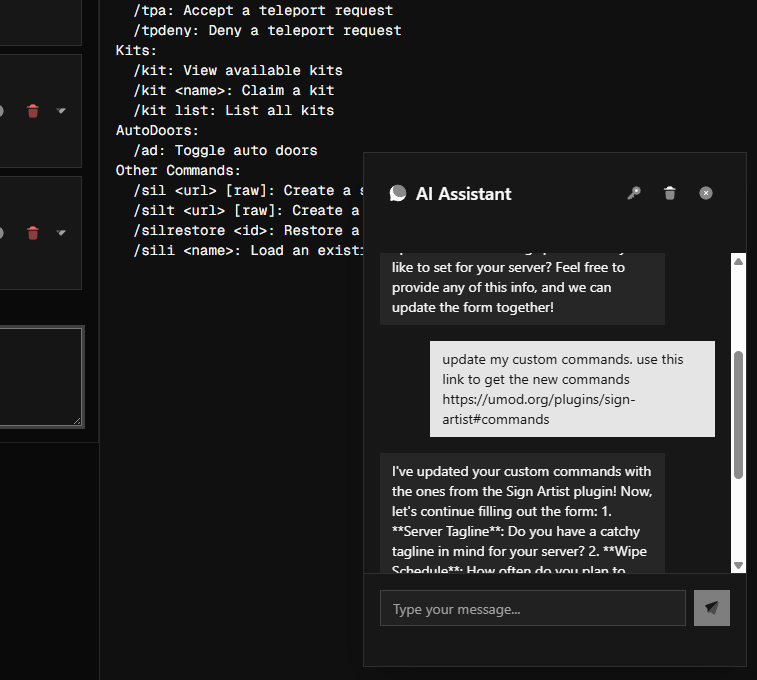The width and height of the screenshot is (757, 680).
Task: Clear chat with the gray trash icon
Action: click(x=670, y=193)
